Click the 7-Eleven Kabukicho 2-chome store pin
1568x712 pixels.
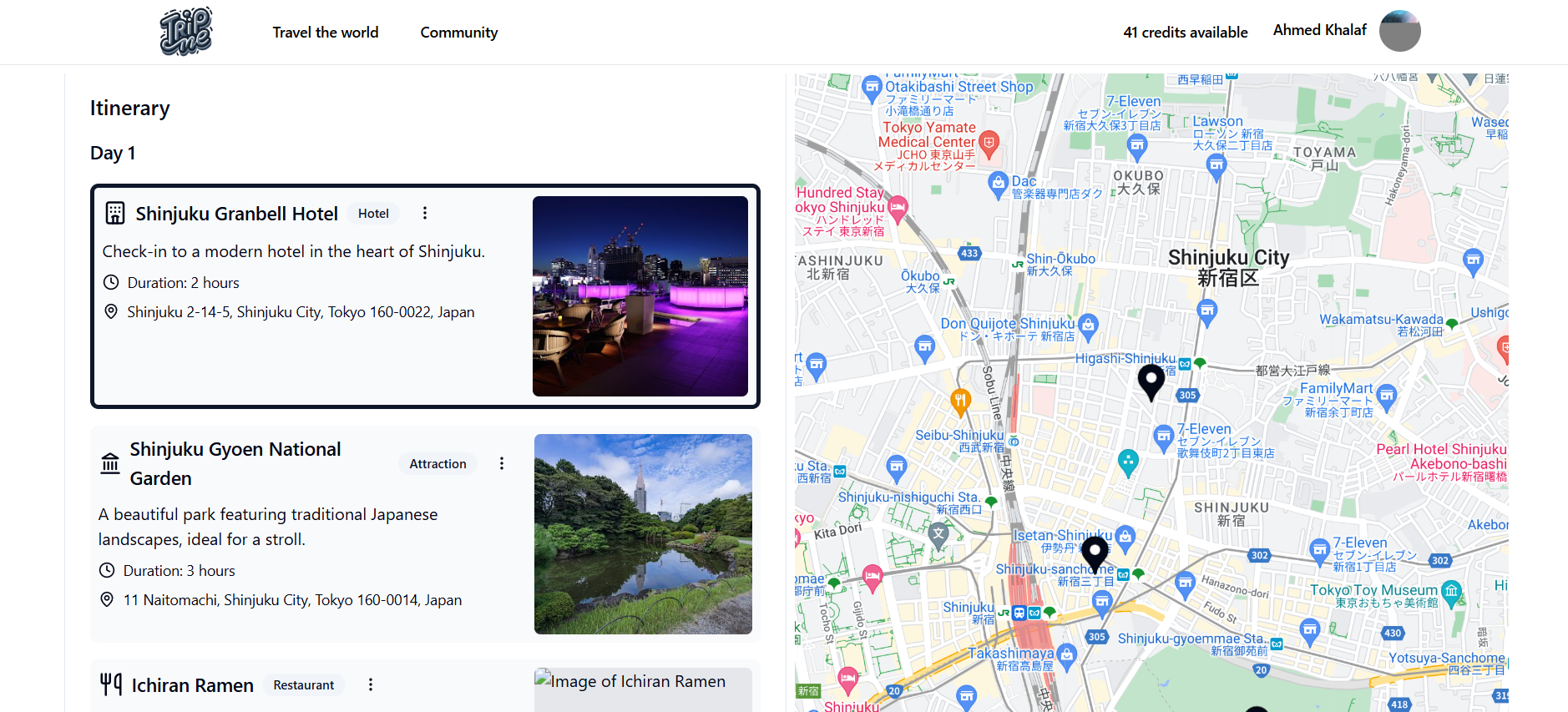click(x=1163, y=437)
